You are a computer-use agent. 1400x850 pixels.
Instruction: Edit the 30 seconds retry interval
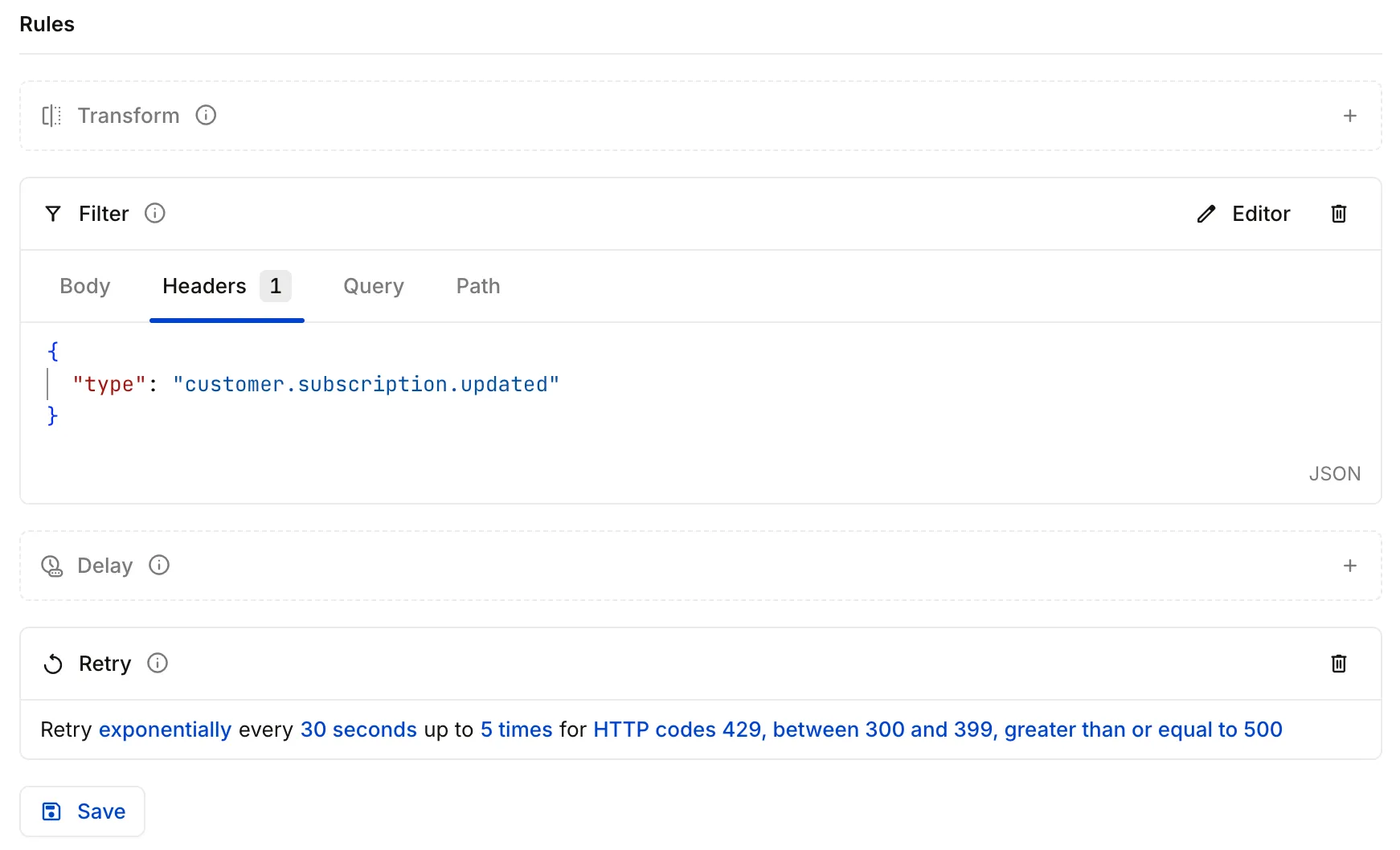358,729
